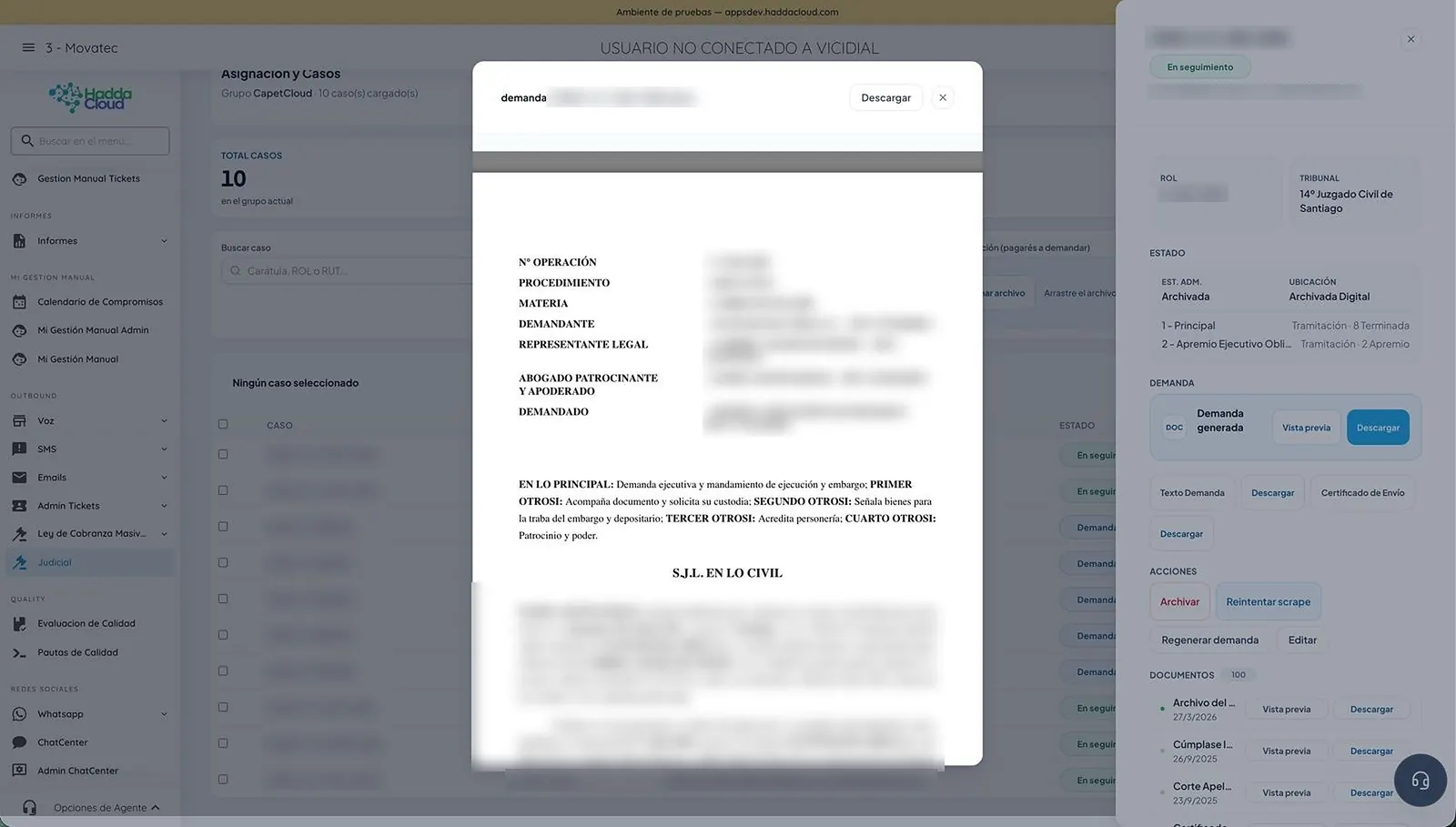Click the Pautas de Calidad icon
Screen dimensions: 1456x827
(19, 653)
